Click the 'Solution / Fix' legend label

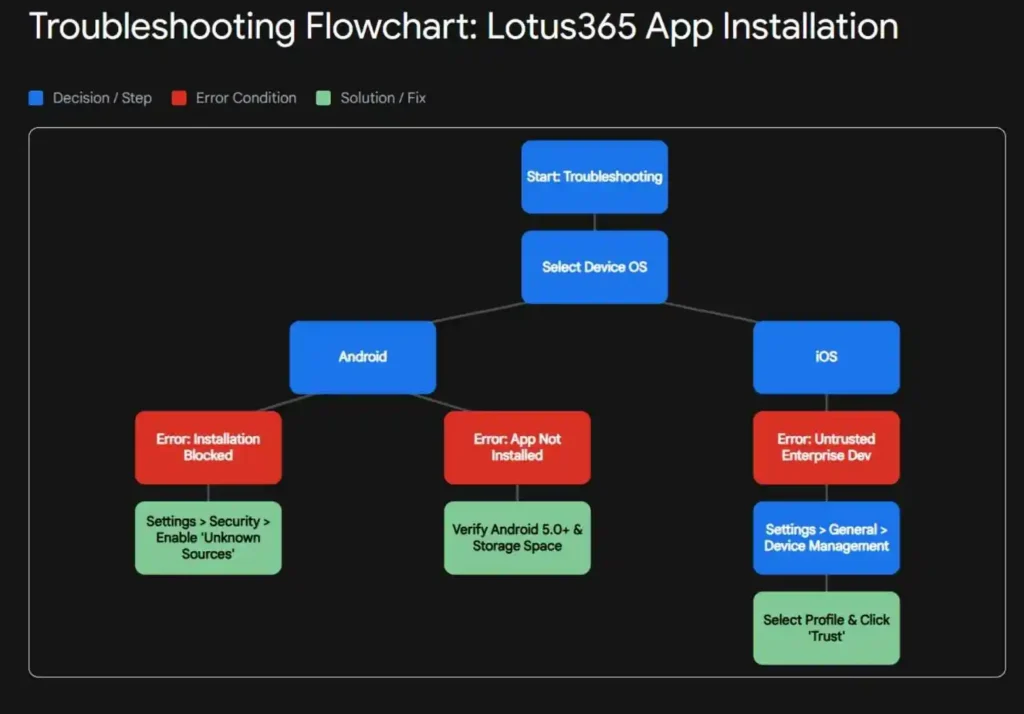point(381,97)
